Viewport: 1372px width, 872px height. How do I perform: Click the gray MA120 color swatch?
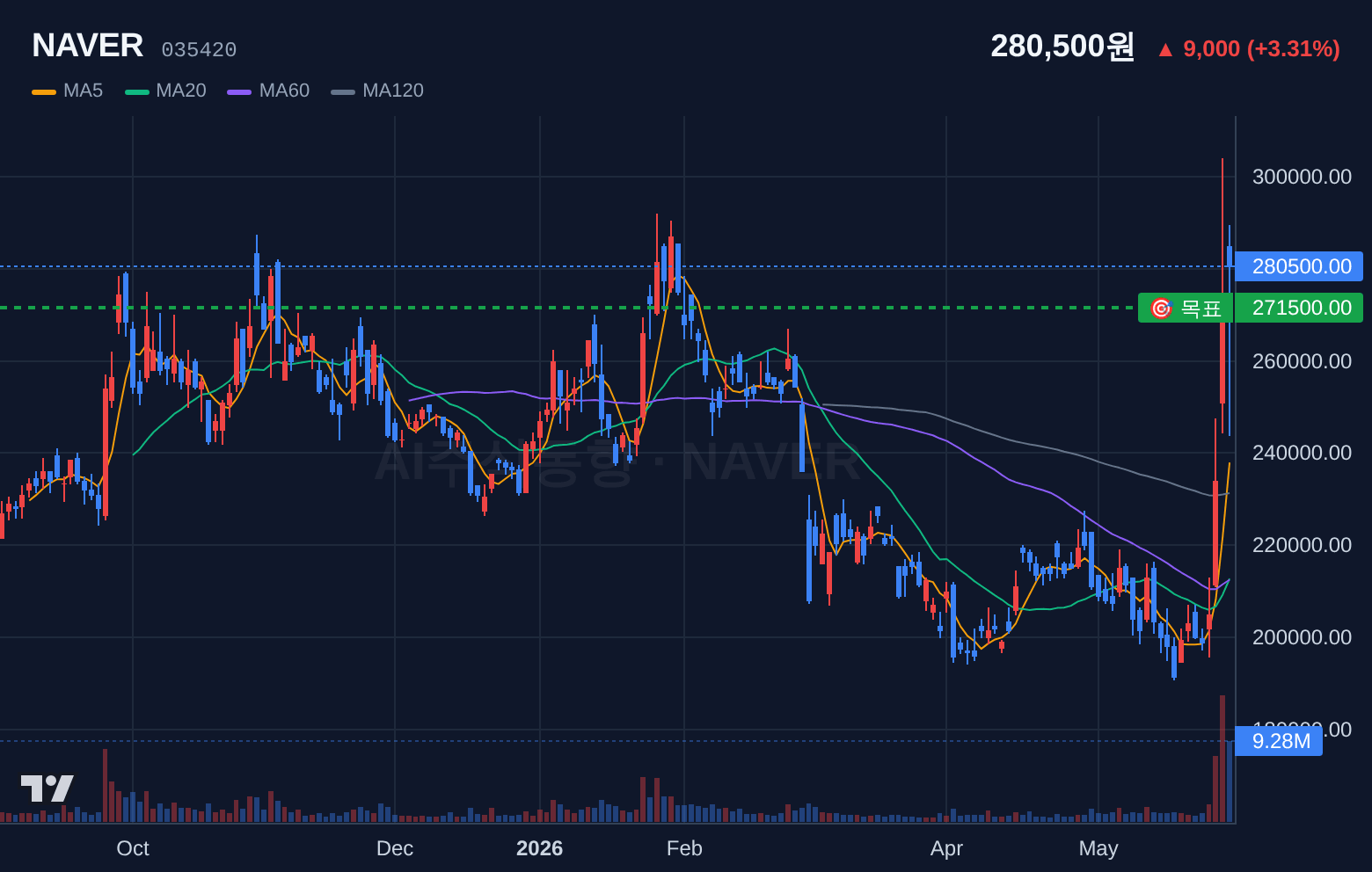click(343, 91)
